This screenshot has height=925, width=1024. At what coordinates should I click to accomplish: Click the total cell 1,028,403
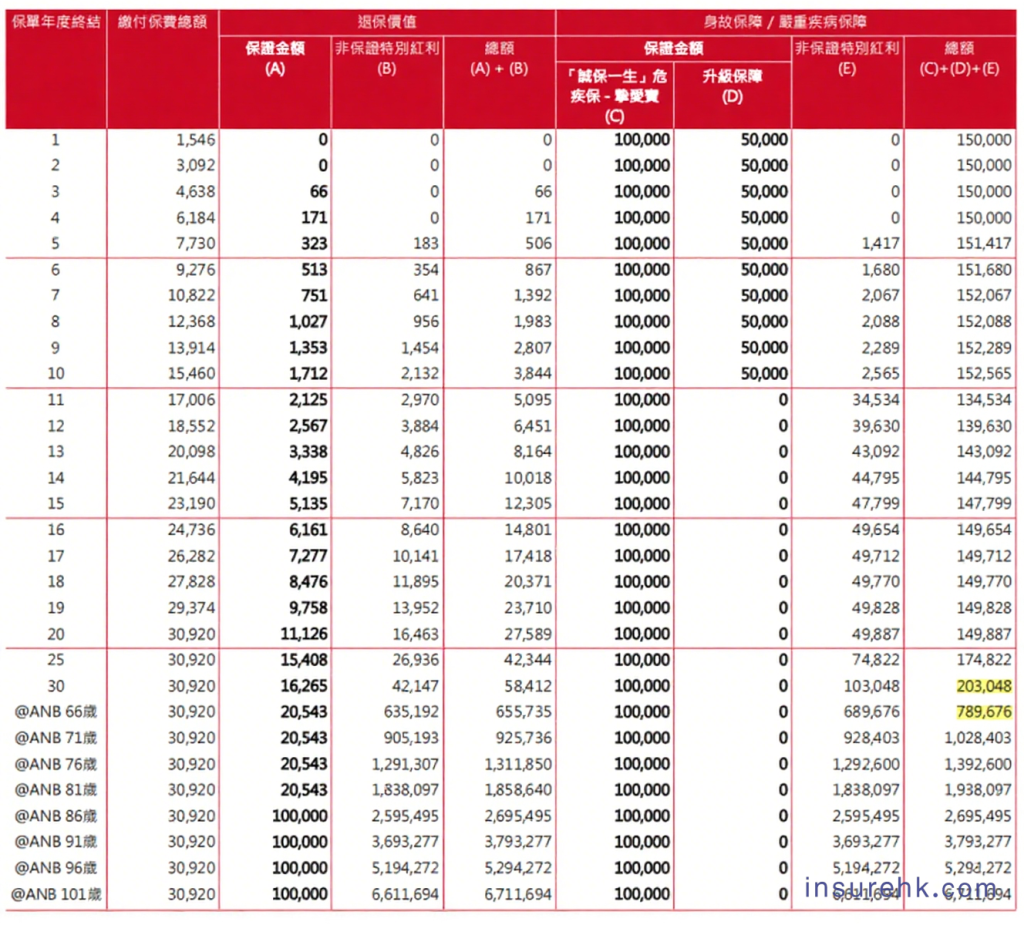pyautogui.click(x=978, y=738)
